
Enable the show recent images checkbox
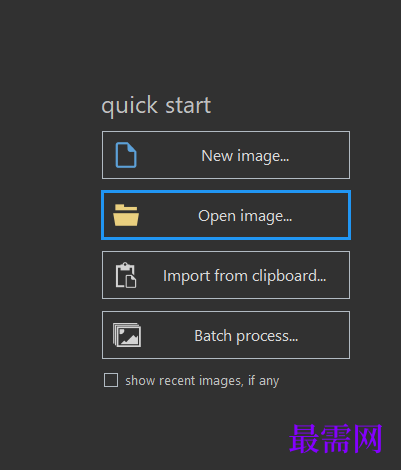coord(111,380)
